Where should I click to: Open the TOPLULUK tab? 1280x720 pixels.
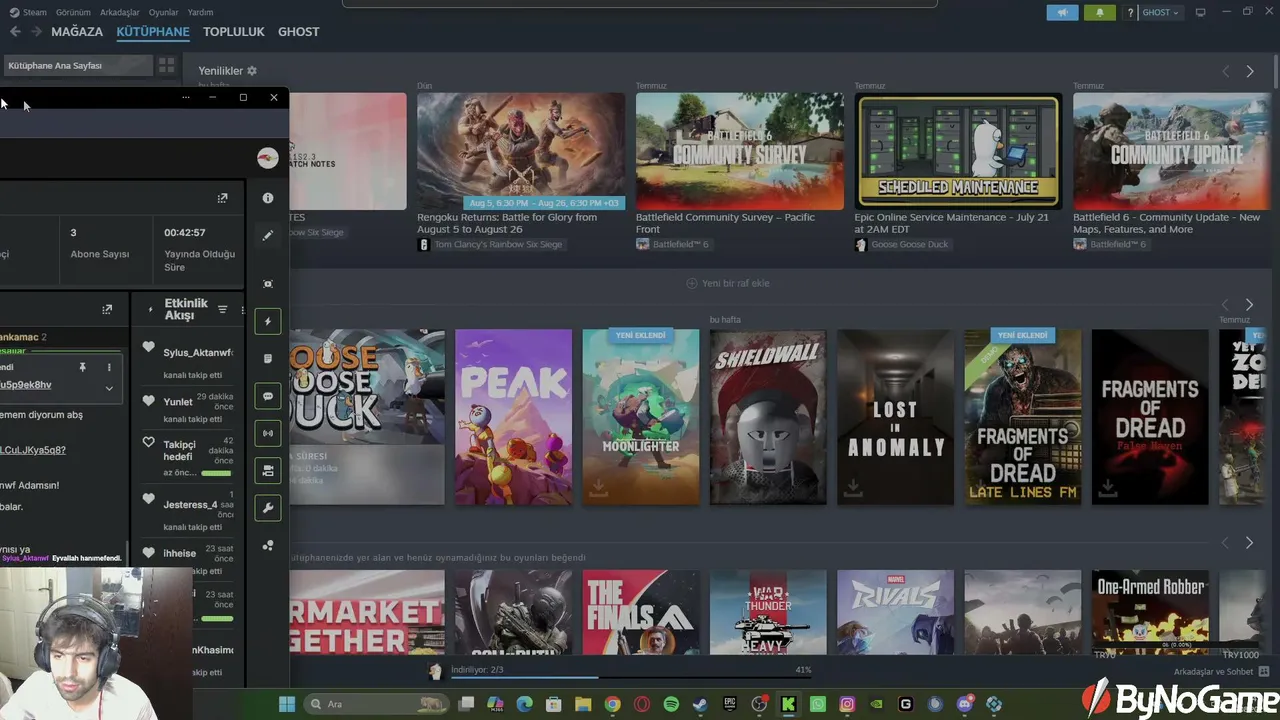(234, 32)
